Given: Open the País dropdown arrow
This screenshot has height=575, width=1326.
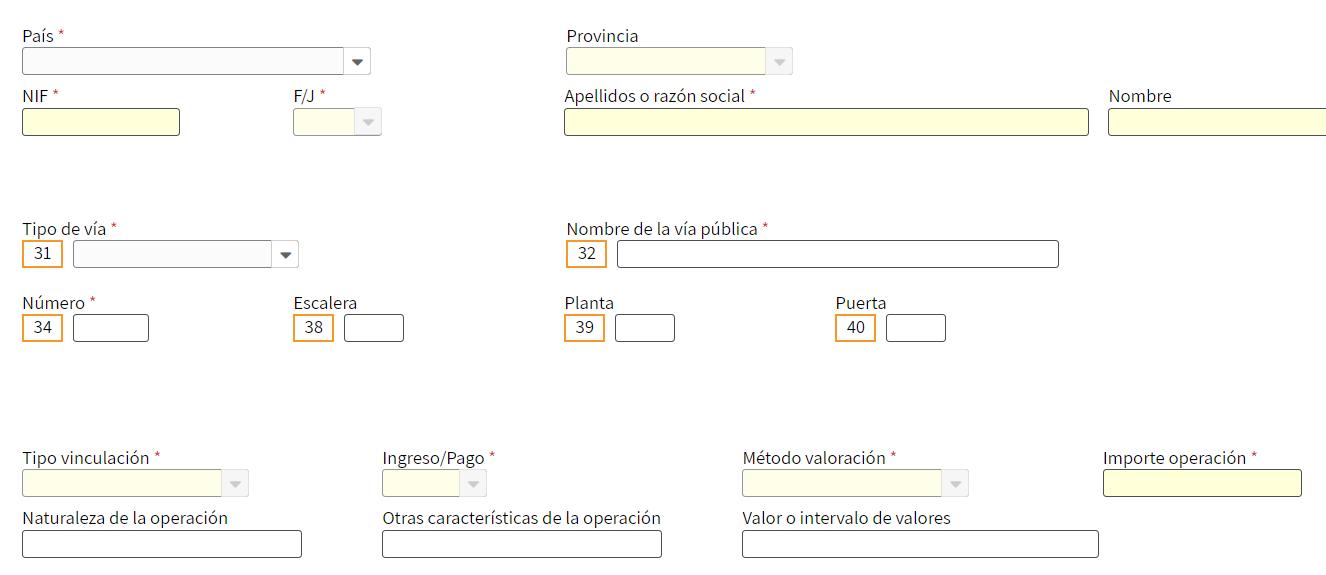Looking at the screenshot, I should pyautogui.click(x=358, y=62).
